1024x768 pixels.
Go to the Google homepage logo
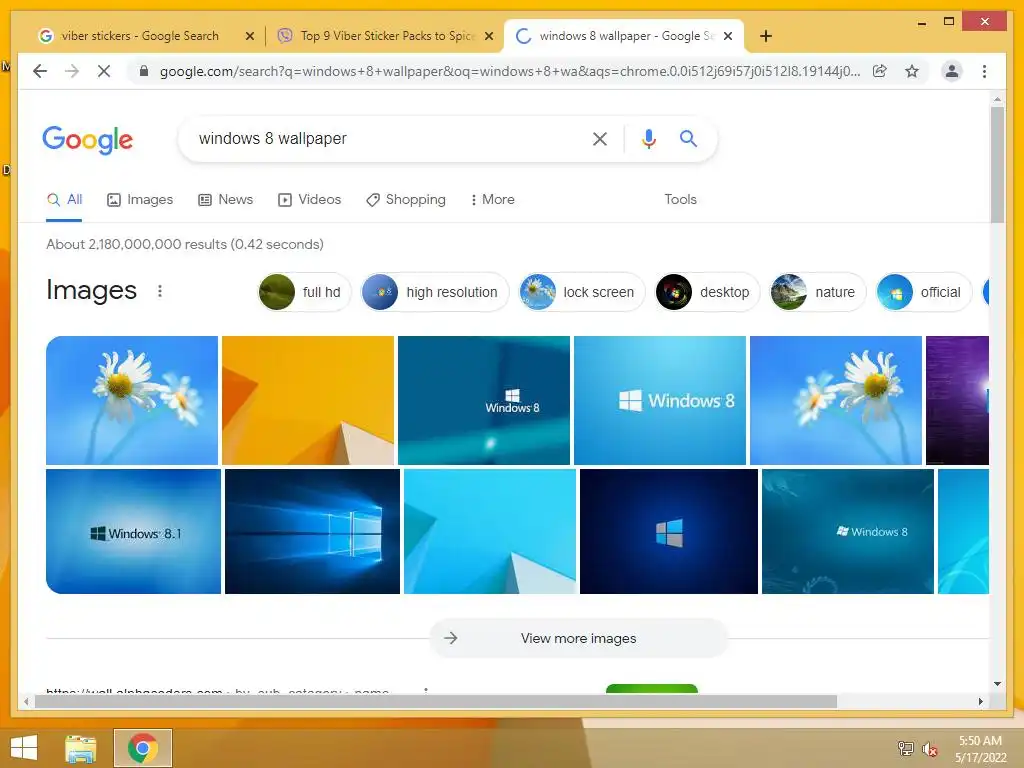[88, 140]
